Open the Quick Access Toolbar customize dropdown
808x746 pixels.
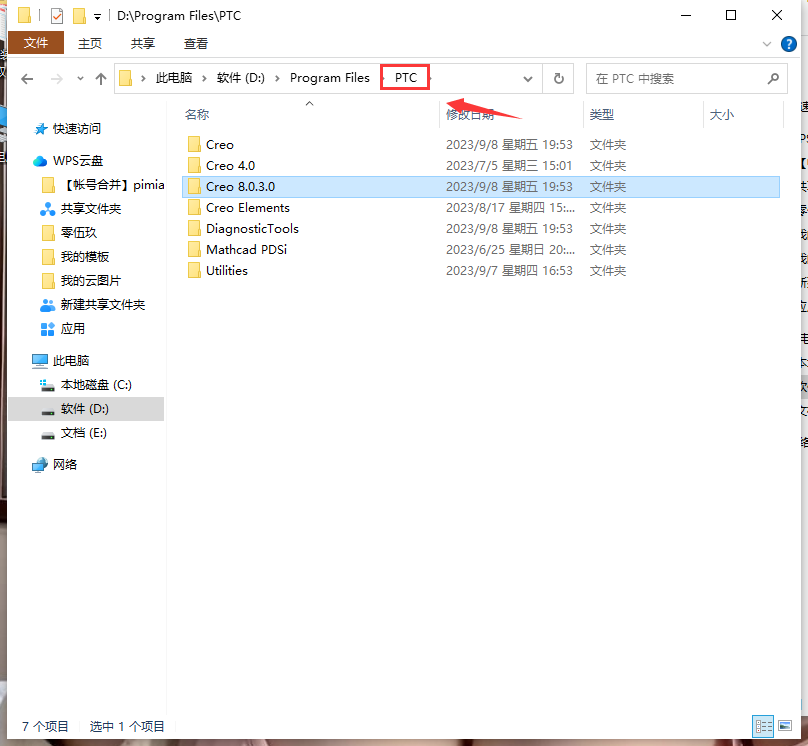(x=97, y=17)
